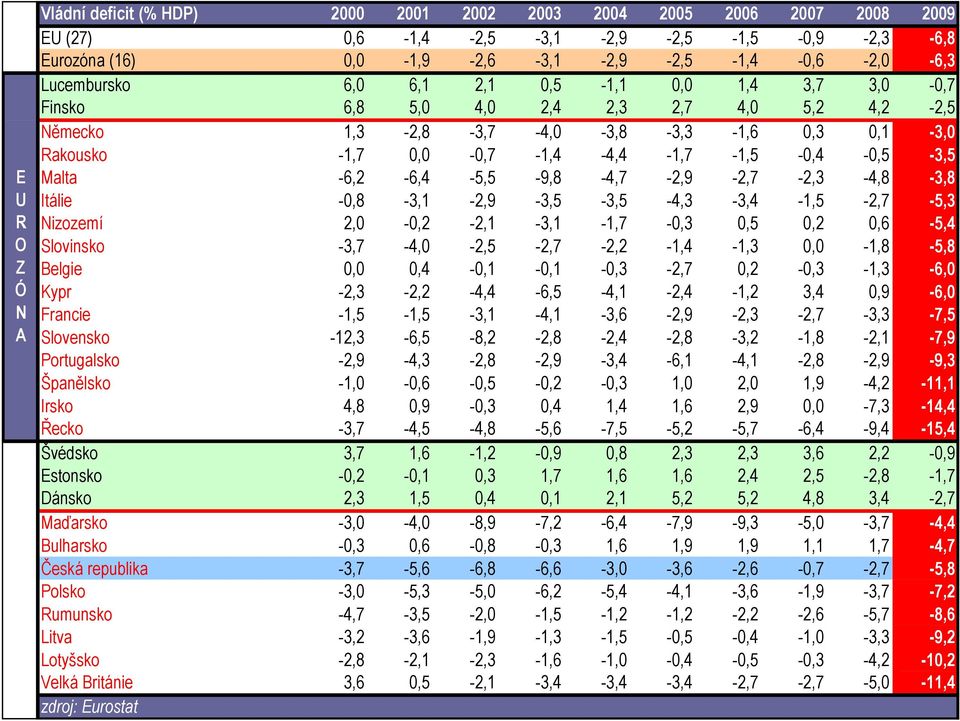Select the header cell "Vládní deficit (% HDP)"
960x721 pixels.
tap(119, 13)
